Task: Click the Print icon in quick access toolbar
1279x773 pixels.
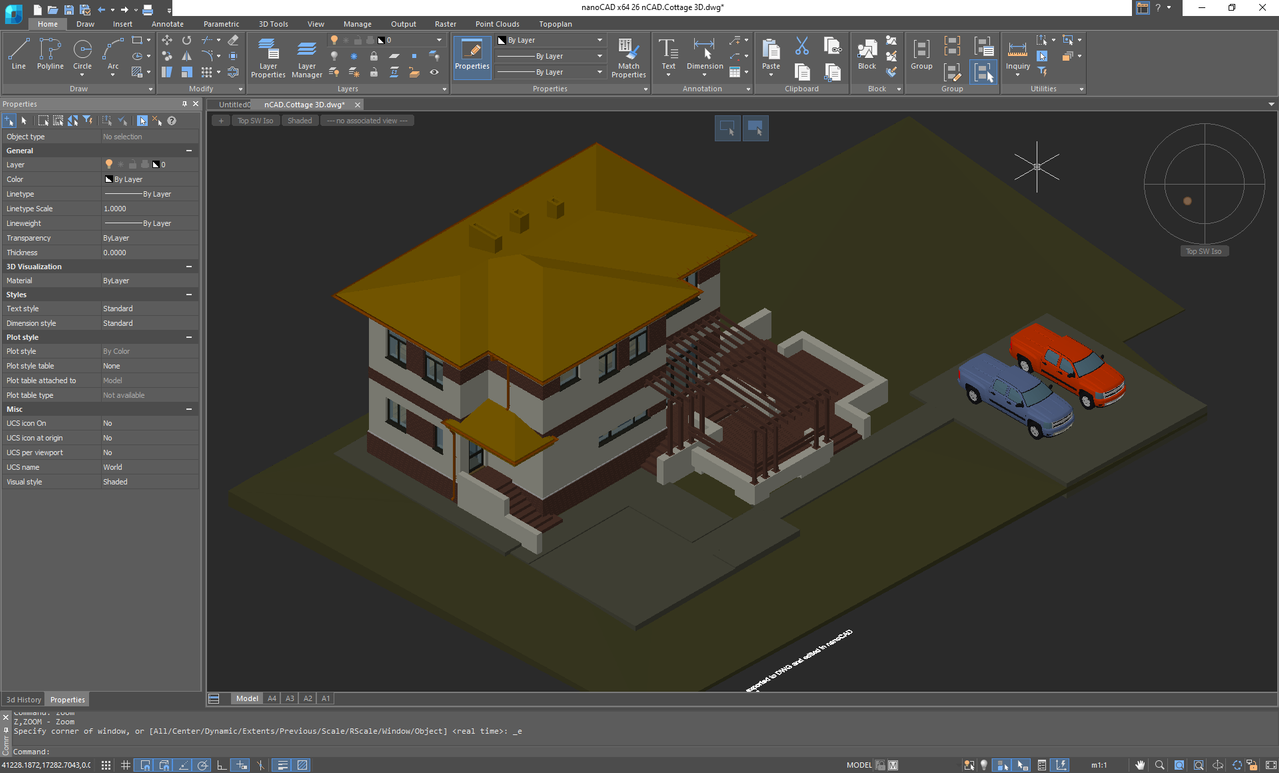Action: pos(147,10)
